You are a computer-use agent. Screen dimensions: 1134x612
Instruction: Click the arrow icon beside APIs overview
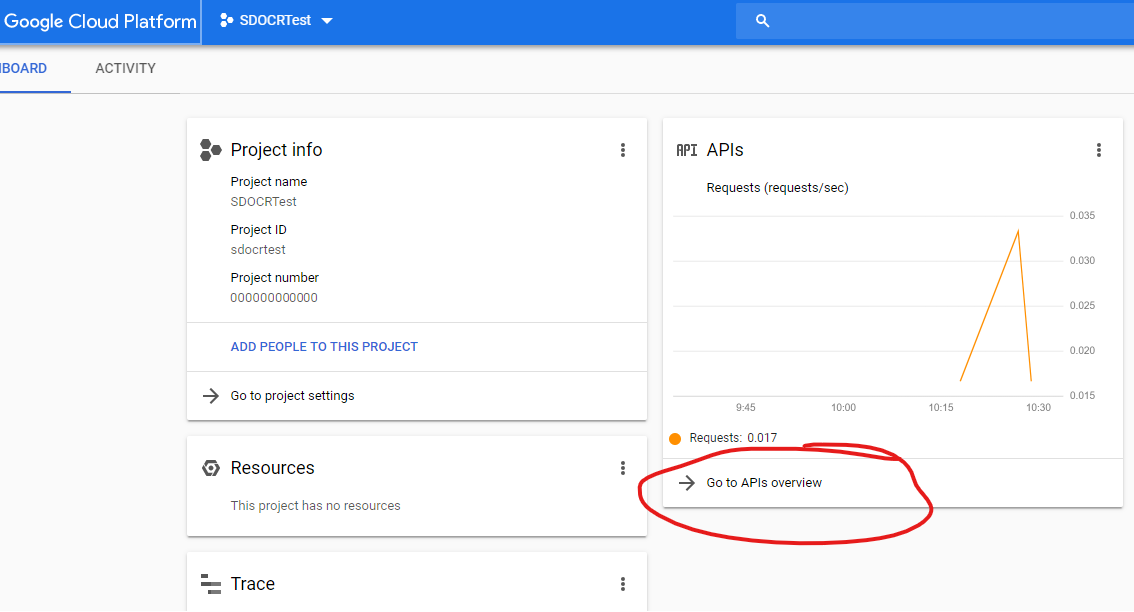(x=686, y=483)
